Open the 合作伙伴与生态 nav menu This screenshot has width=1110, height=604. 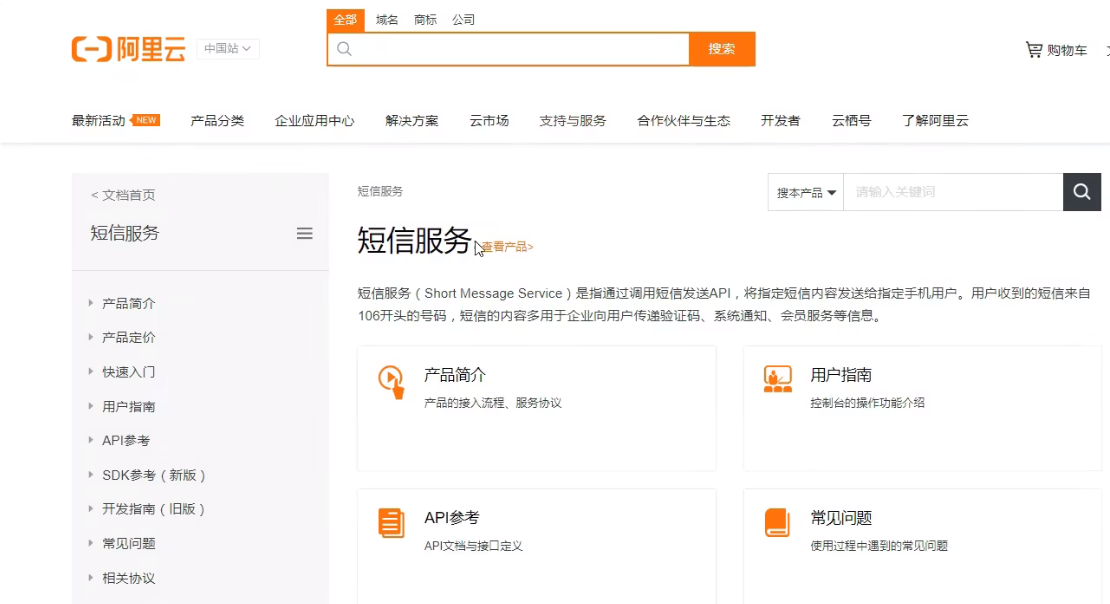[x=684, y=120]
